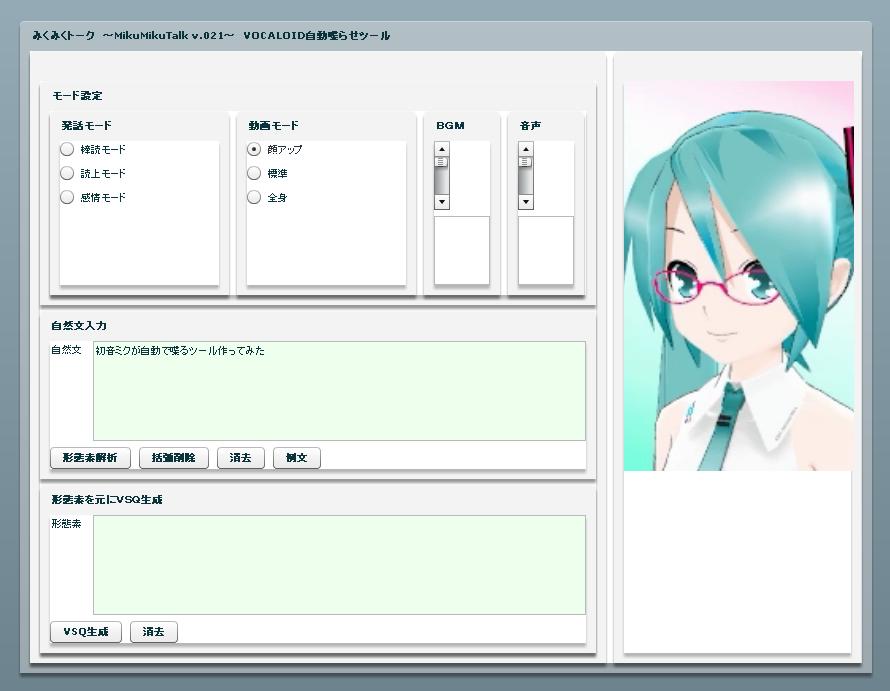Select the 標準 video mode radio button
The image size is (890, 691).
254,173
